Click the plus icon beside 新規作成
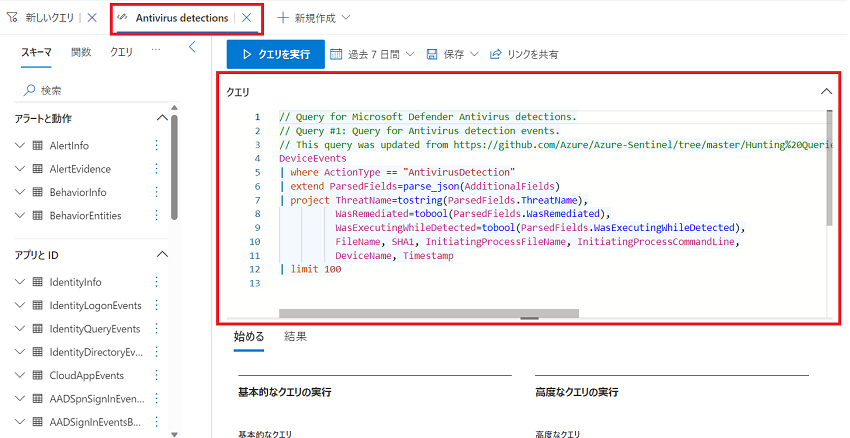This screenshot has width=850, height=438. [x=282, y=18]
